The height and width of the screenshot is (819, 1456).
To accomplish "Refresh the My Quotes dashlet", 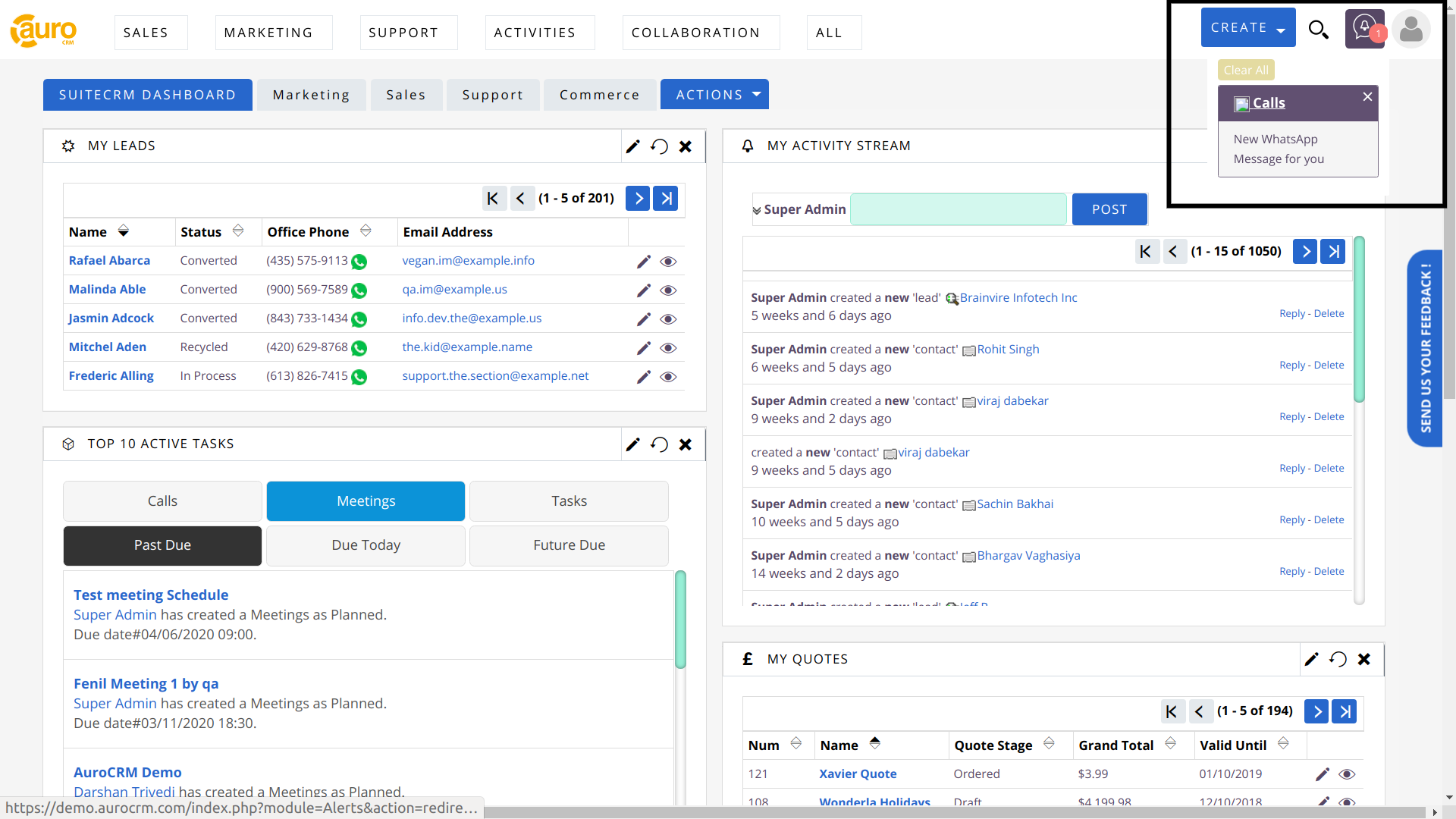I will (x=1338, y=659).
